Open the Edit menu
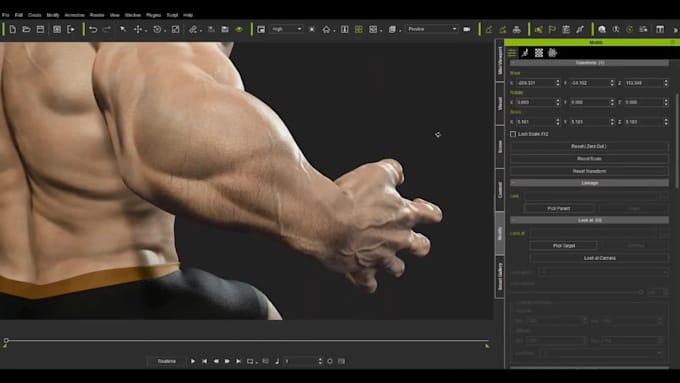Screen dimensions: 680x383 pos(19,15)
